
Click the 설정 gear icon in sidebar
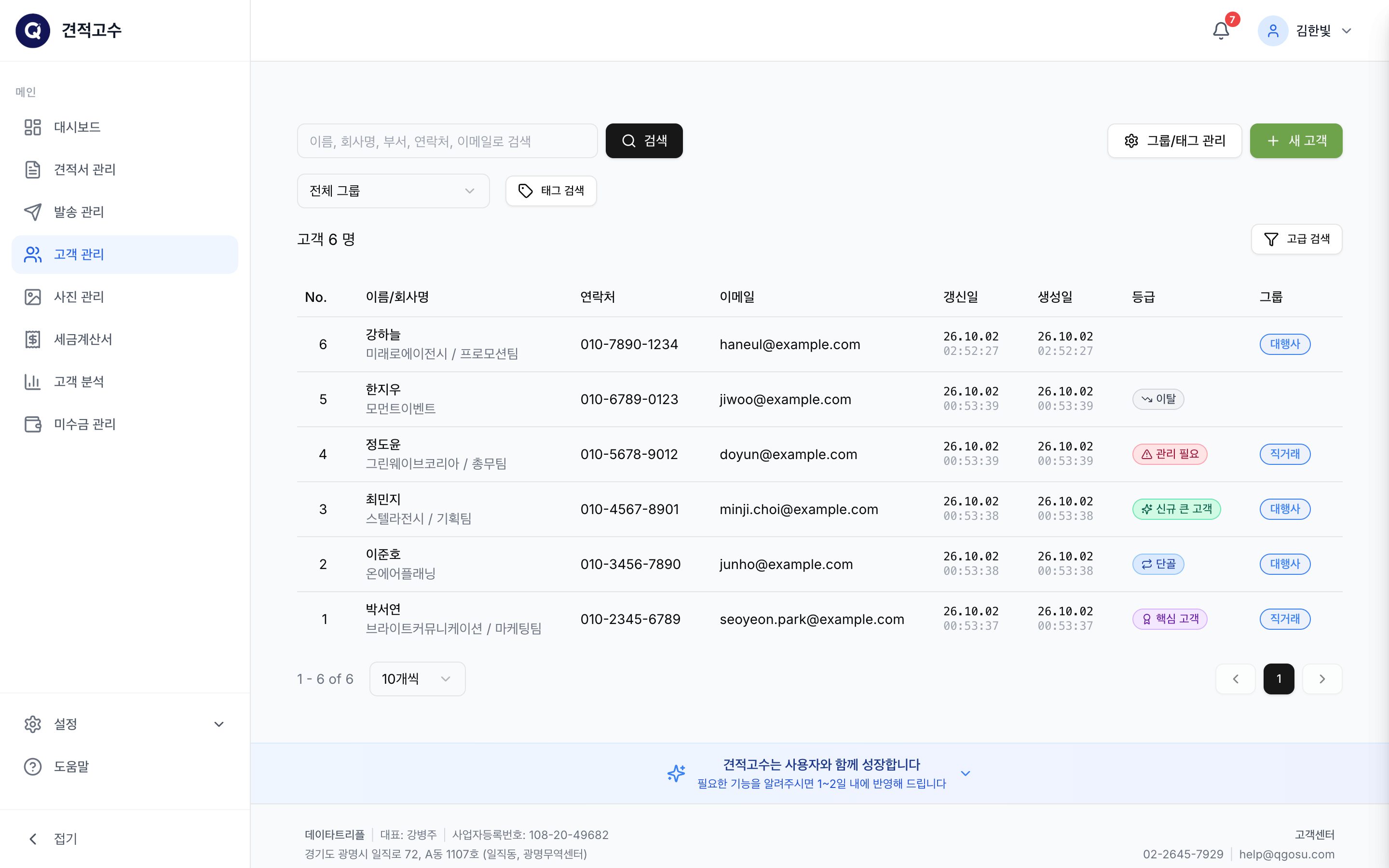pyautogui.click(x=33, y=724)
